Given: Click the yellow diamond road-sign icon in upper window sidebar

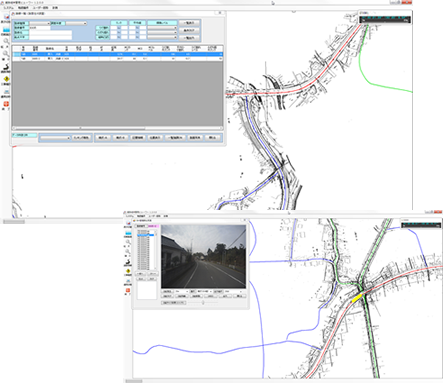Looking at the screenshot, I should click(x=6, y=79).
